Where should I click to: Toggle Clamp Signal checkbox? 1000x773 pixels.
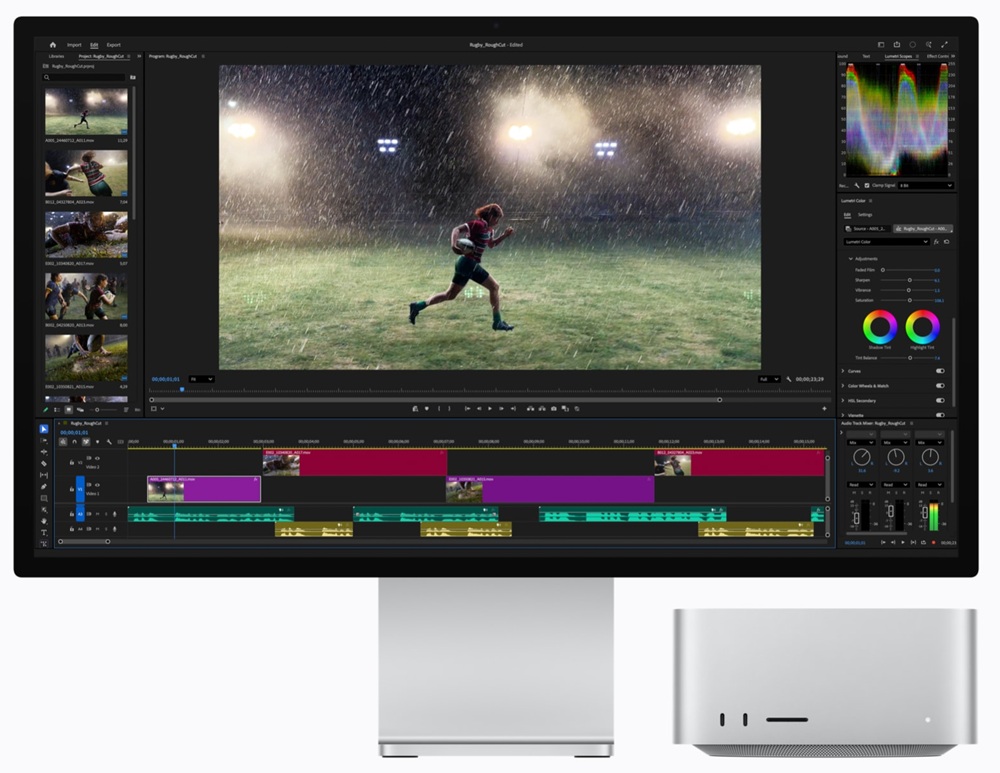pos(867,186)
